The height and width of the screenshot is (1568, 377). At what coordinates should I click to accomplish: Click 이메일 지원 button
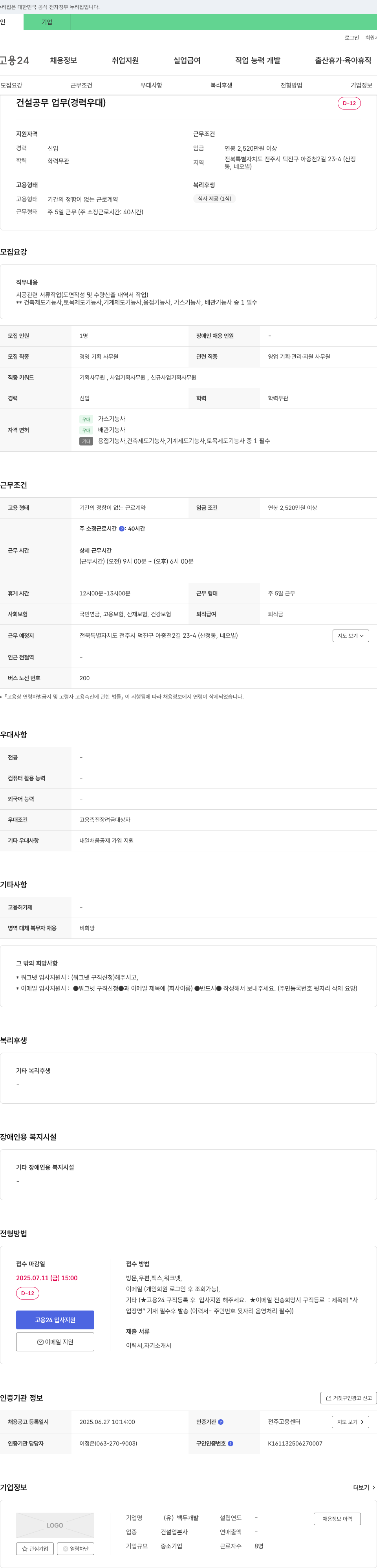55,1342
